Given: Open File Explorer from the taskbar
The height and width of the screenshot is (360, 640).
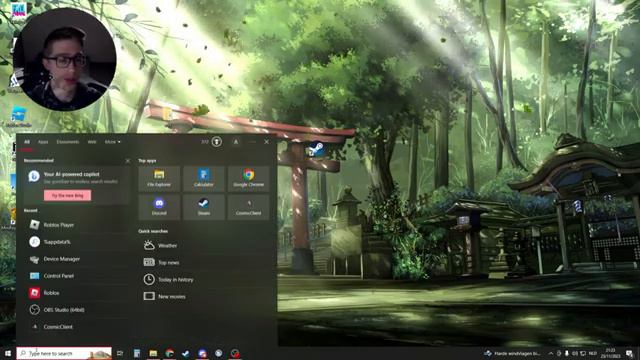Looking at the screenshot, I should pos(153,353).
